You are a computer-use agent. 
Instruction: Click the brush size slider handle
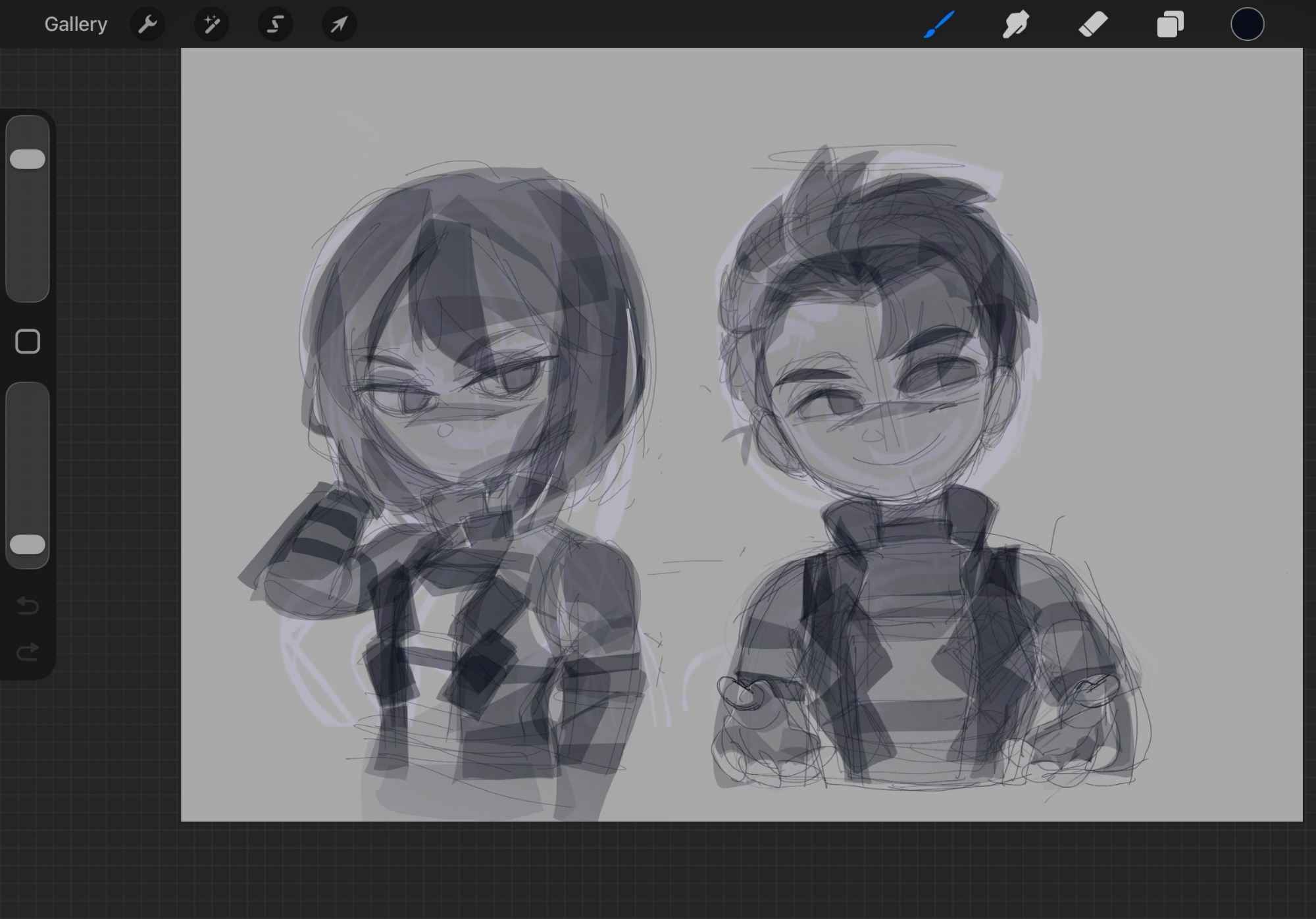coord(28,159)
